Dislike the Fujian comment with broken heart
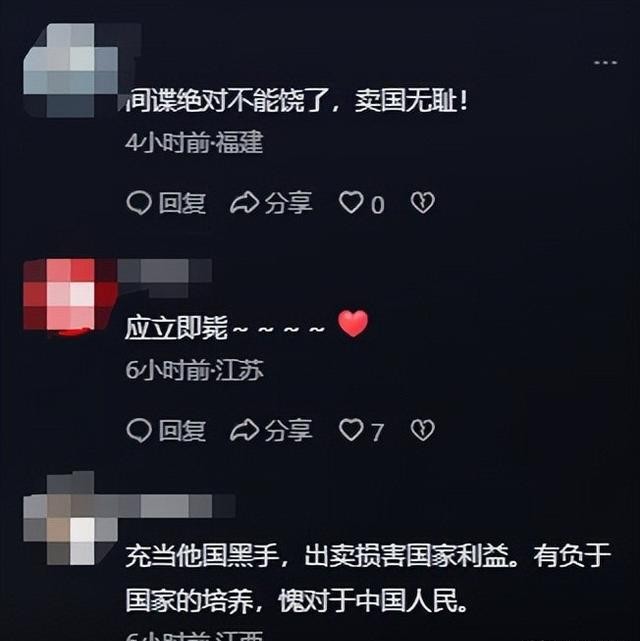This screenshot has width=640, height=641. pyautogui.click(x=423, y=203)
